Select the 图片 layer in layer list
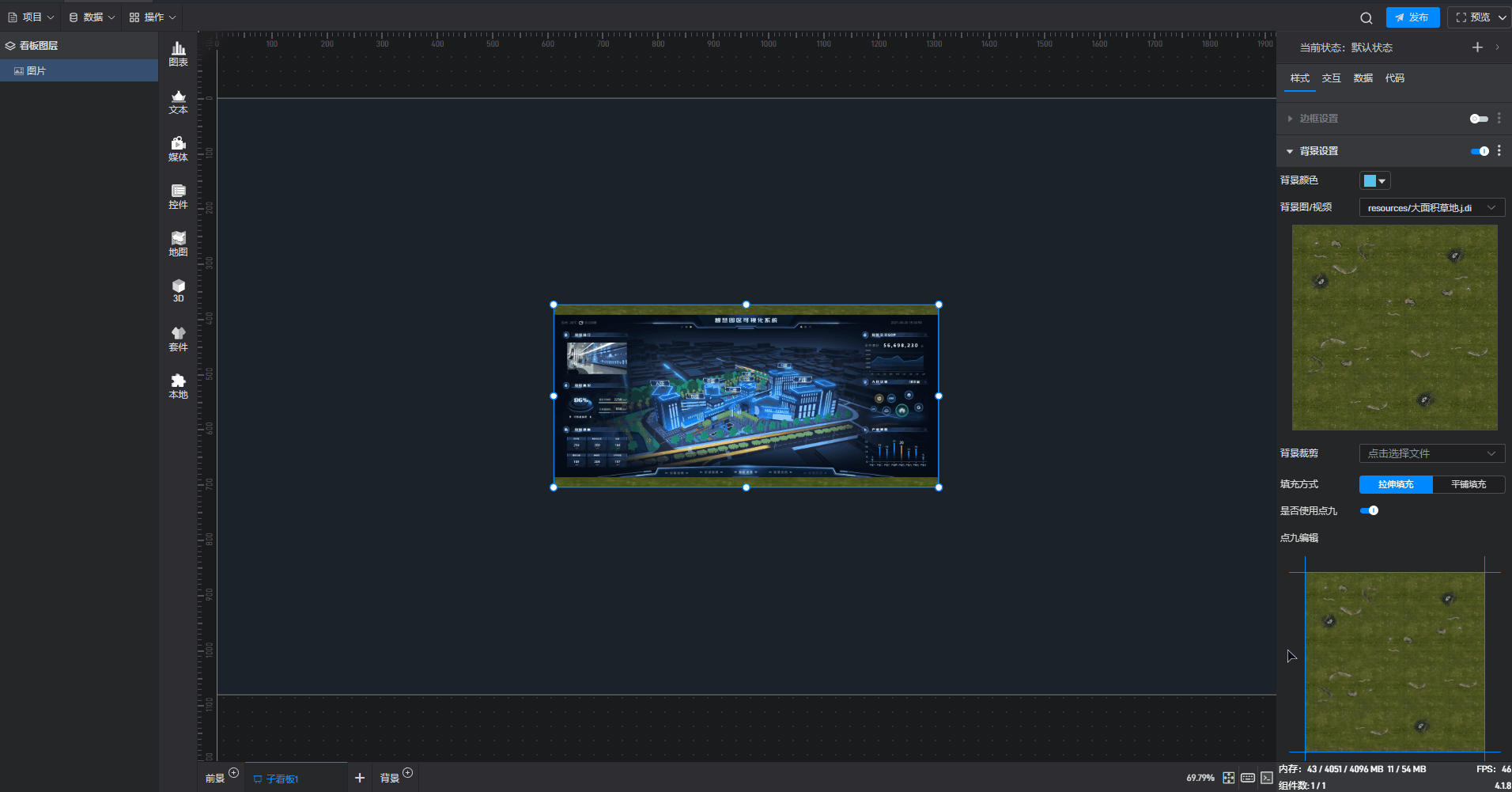Viewport: 1512px width, 792px height. point(36,71)
